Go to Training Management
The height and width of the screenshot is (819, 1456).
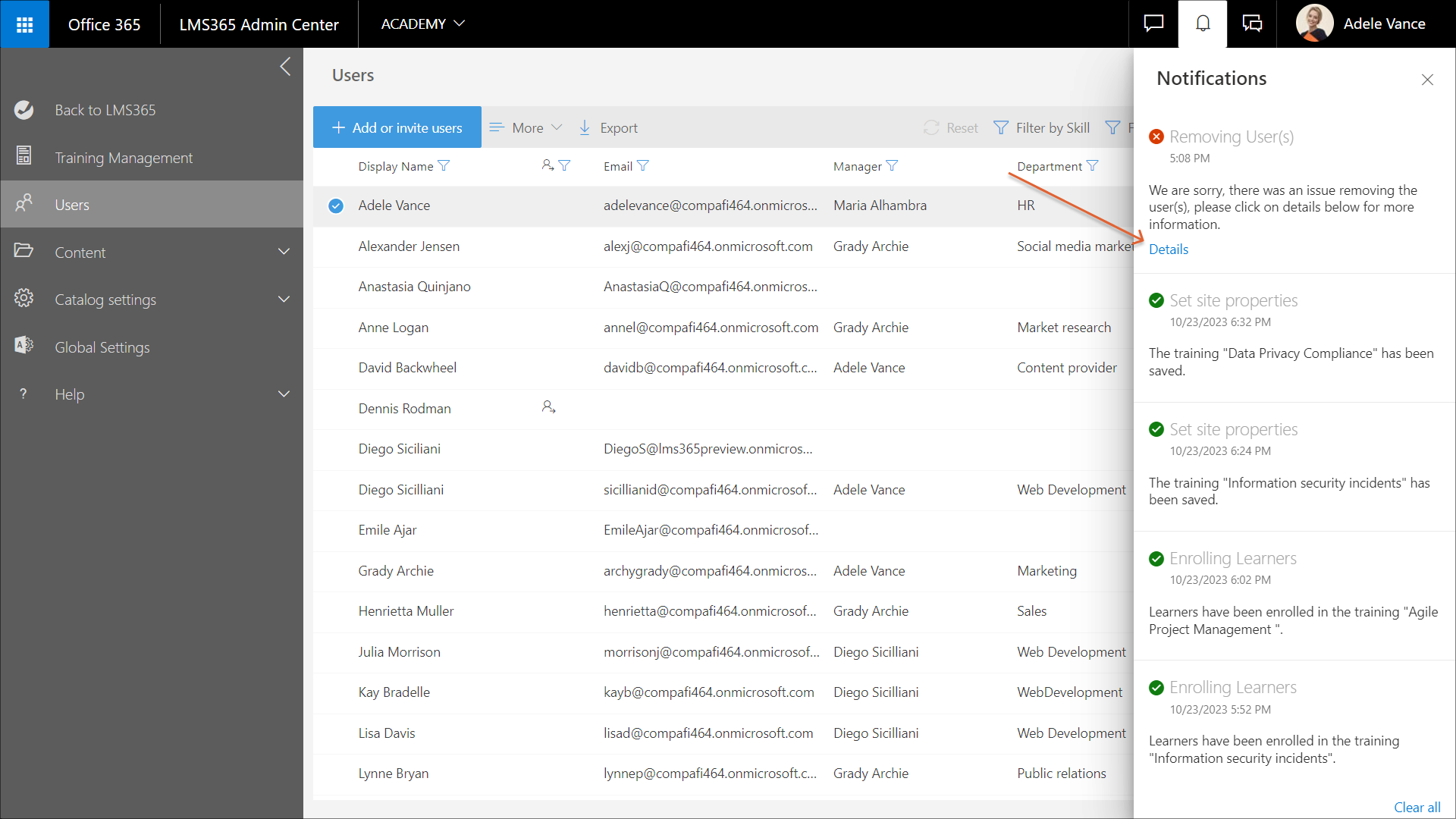click(124, 158)
